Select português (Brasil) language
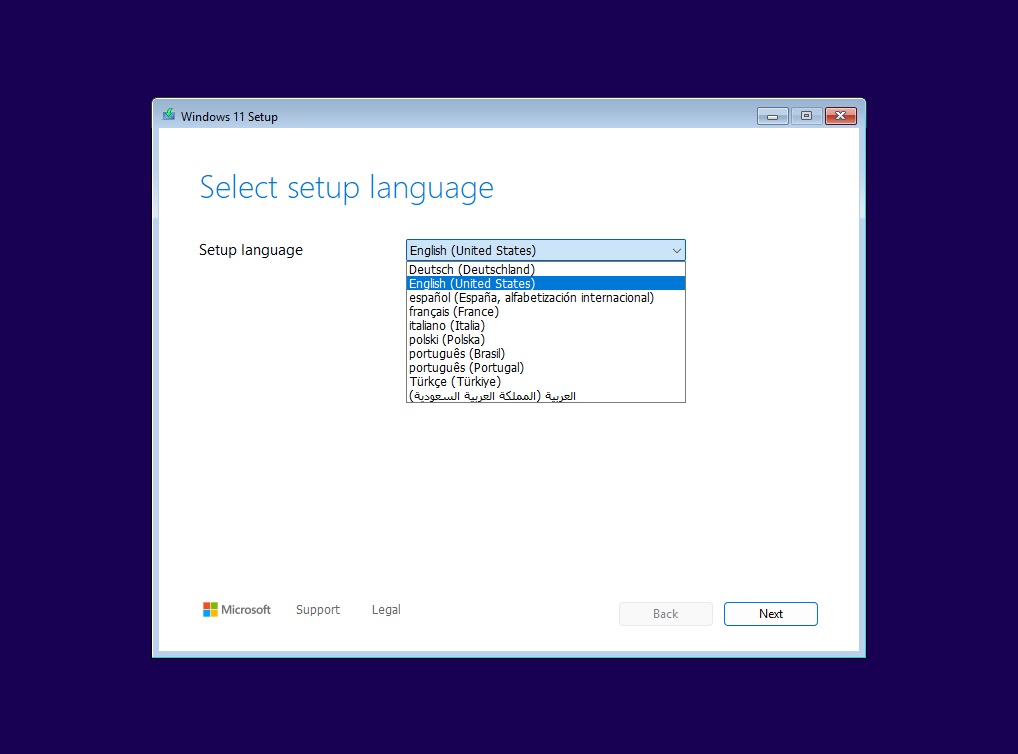Viewport: 1018px width, 754px height. coord(545,354)
